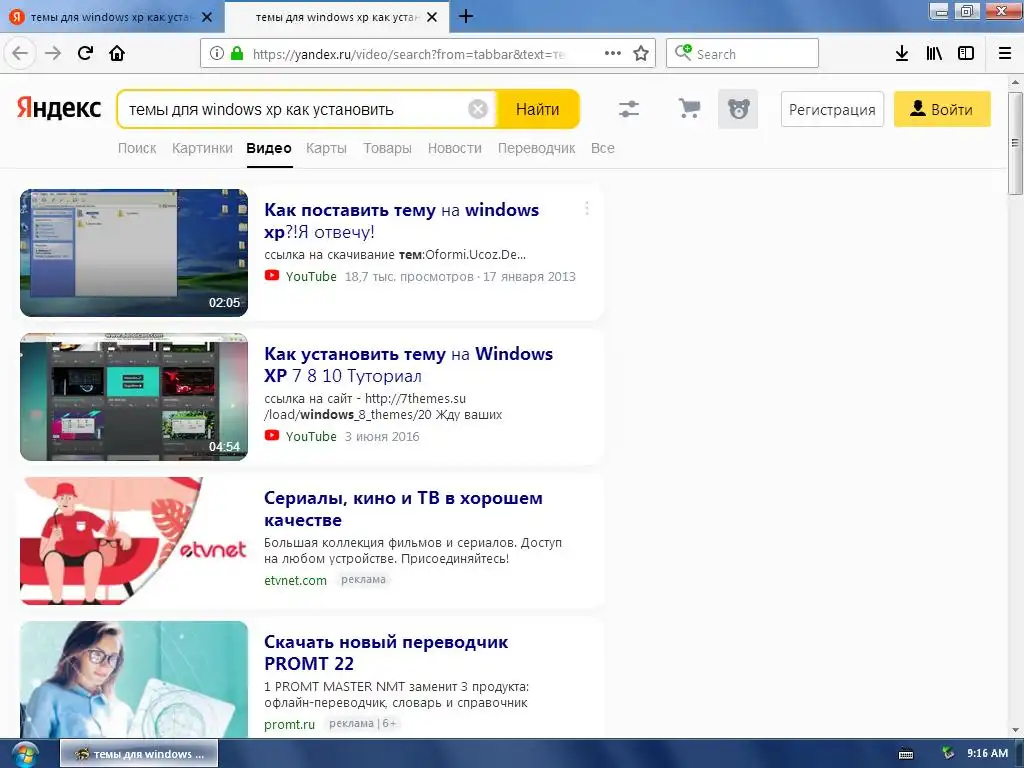Switch to the Поиск tab
Image resolution: width=1024 pixels, height=768 pixels.
point(137,148)
